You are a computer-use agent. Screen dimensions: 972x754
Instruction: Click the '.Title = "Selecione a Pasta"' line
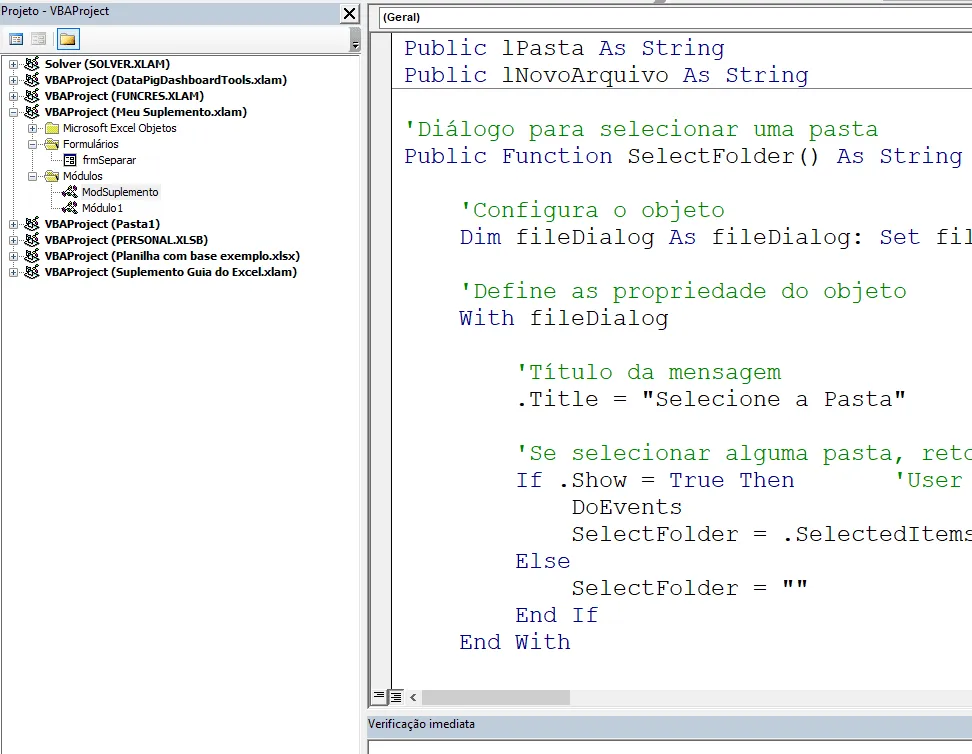710,399
